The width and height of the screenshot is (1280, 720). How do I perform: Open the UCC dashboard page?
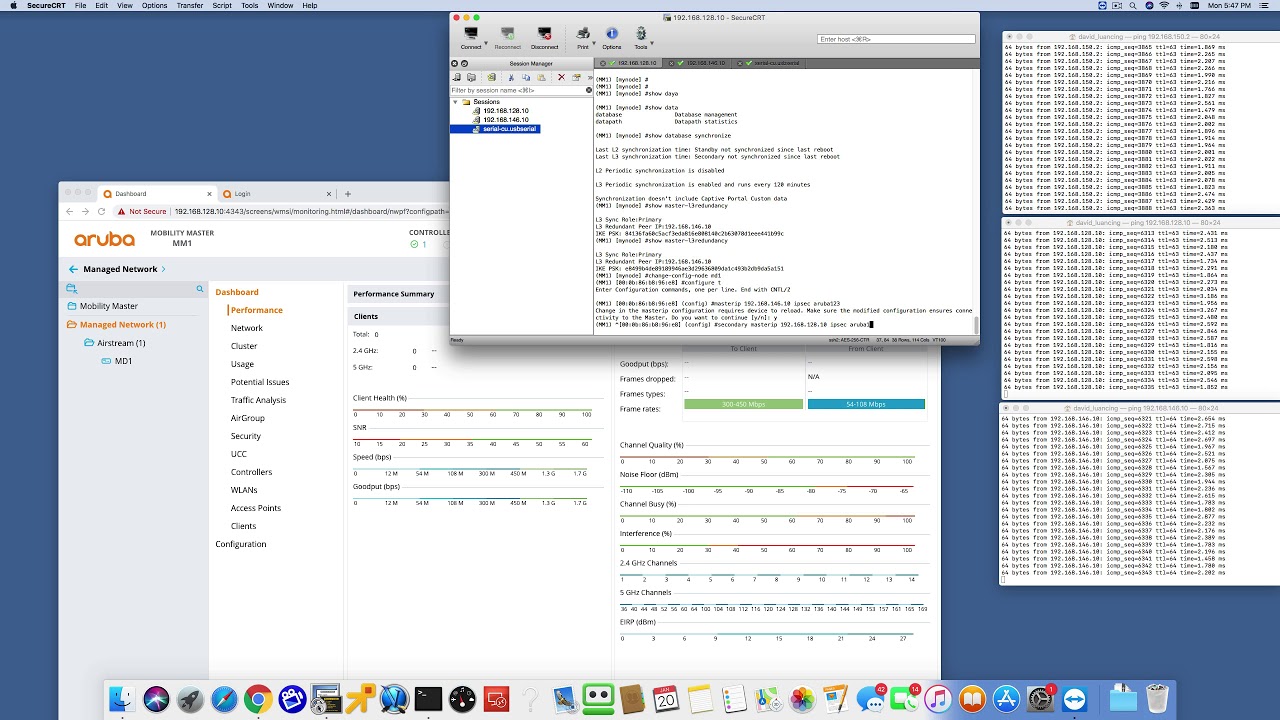click(x=239, y=454)
